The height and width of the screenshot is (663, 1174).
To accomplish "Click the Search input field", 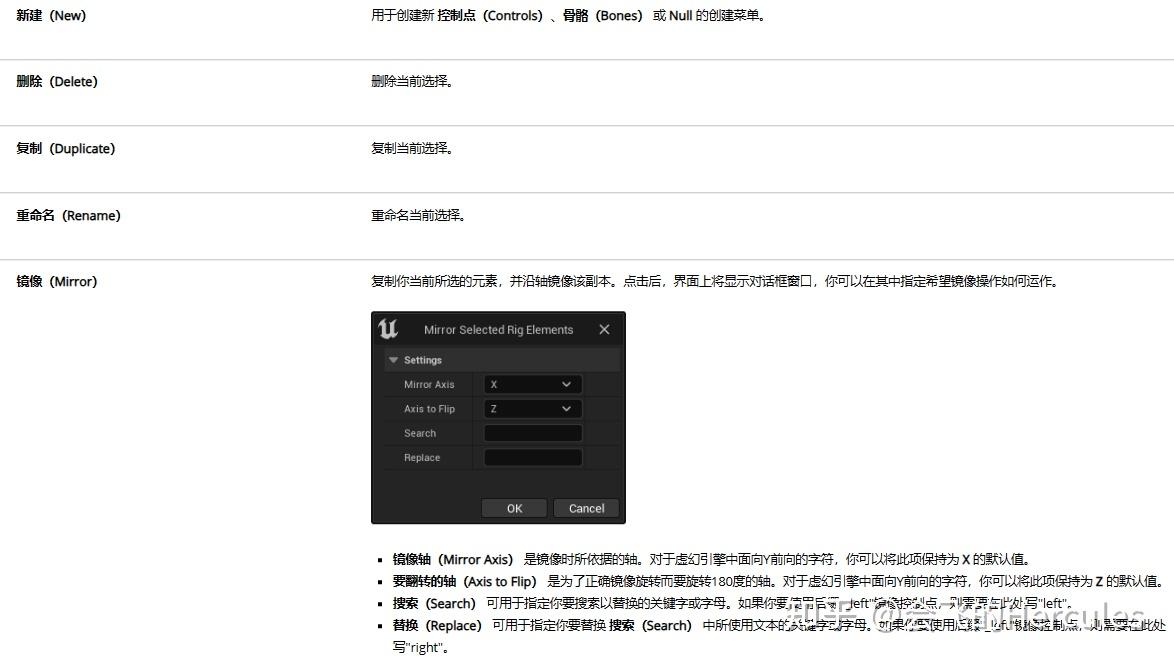I will (x=532, y=433).
